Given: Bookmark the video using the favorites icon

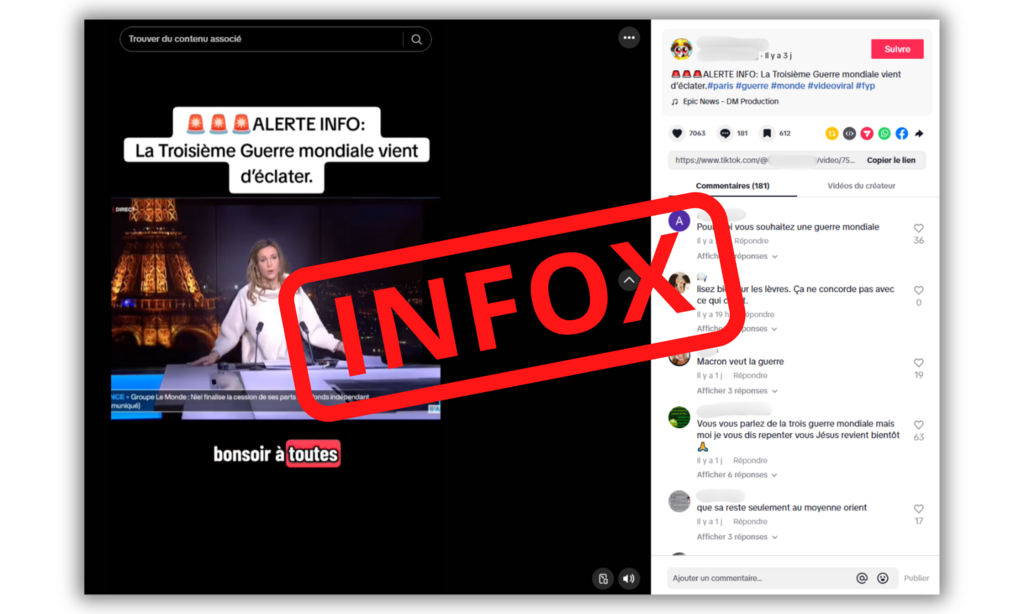Looking at the screenshot, I should coord(766,133).
